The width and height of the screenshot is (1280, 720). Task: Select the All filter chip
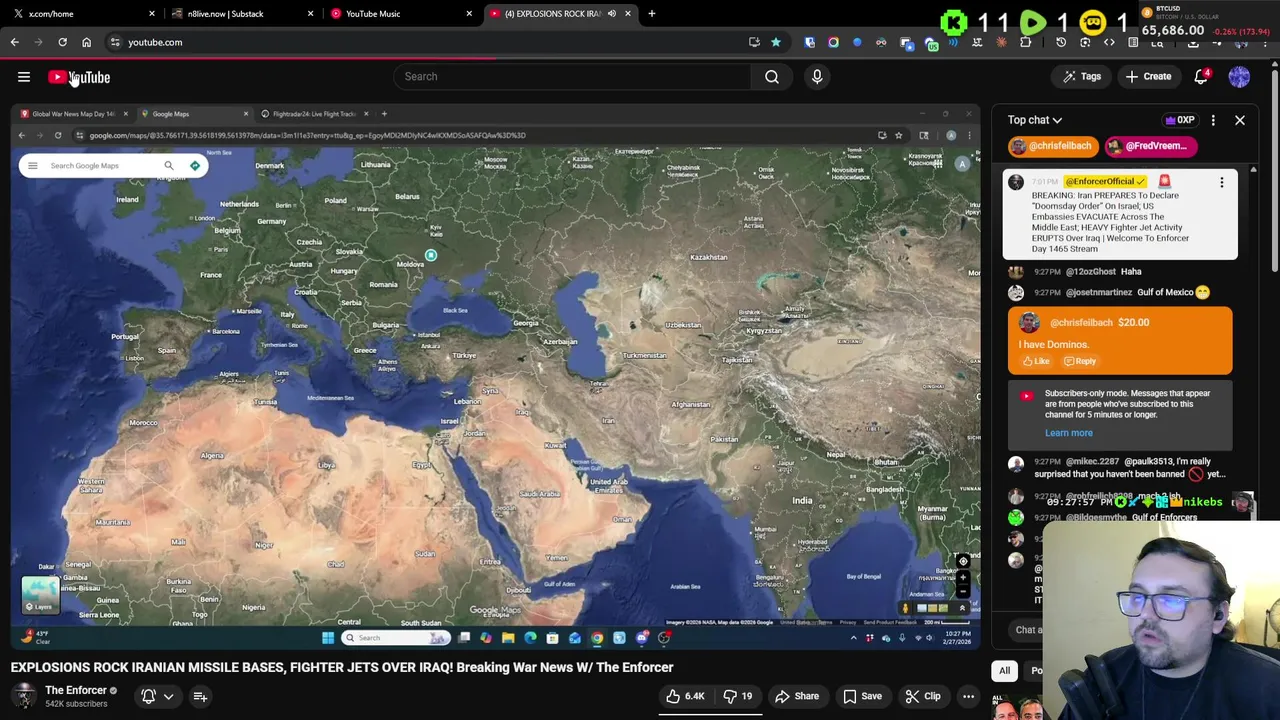1004,671
